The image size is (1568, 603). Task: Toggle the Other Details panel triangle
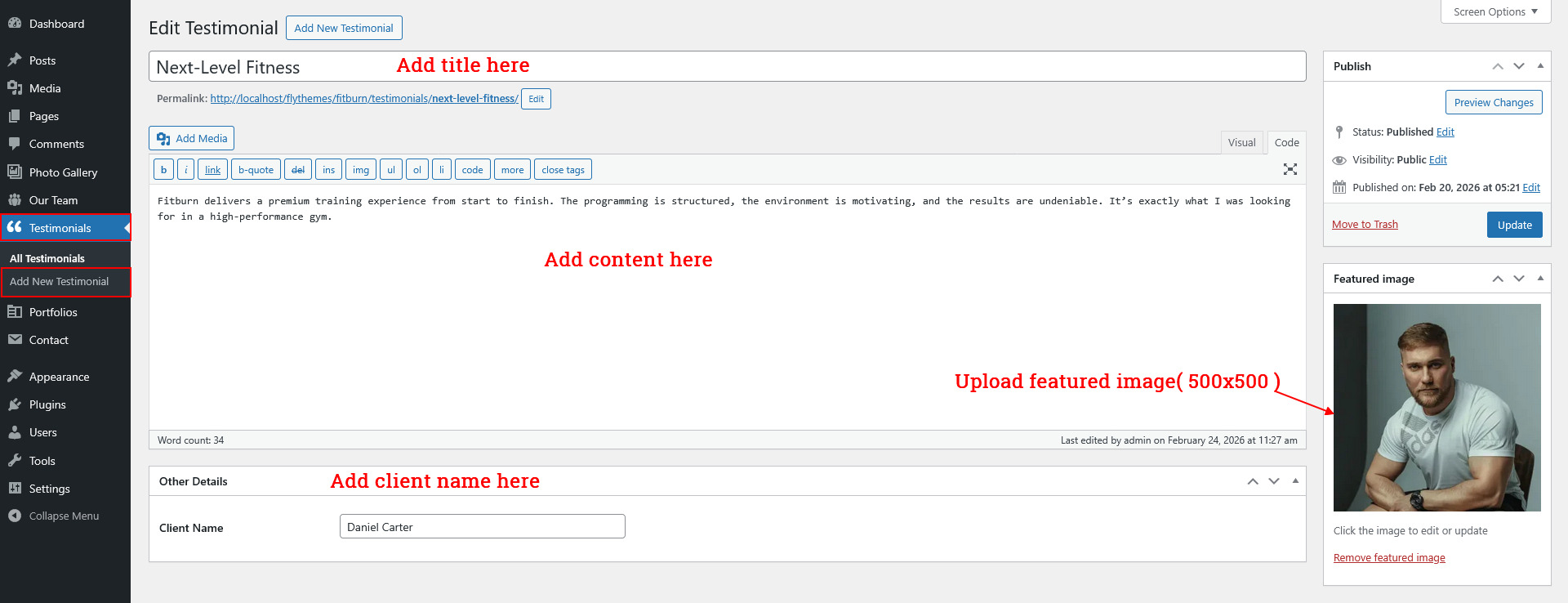1295,481
